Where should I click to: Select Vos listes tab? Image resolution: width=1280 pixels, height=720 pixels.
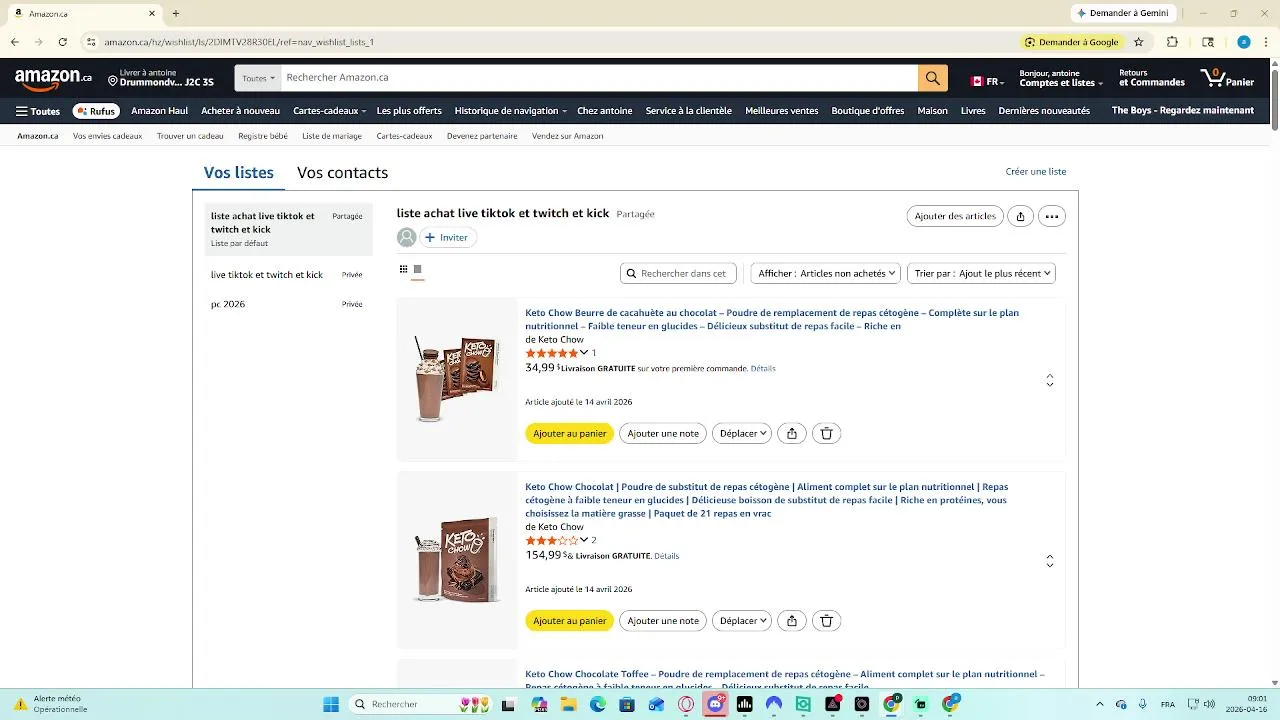238,172
